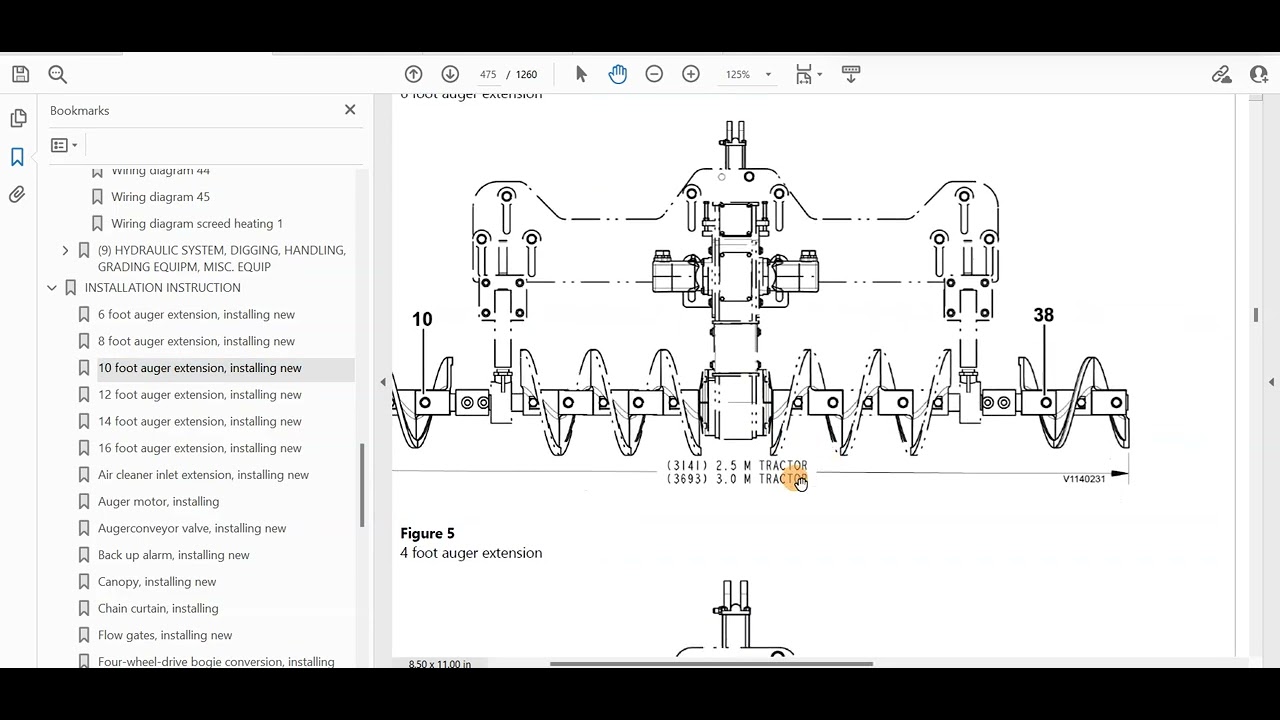Go to previous page arrow
The height and width of the screenshot is (720, 1280).
413,74
